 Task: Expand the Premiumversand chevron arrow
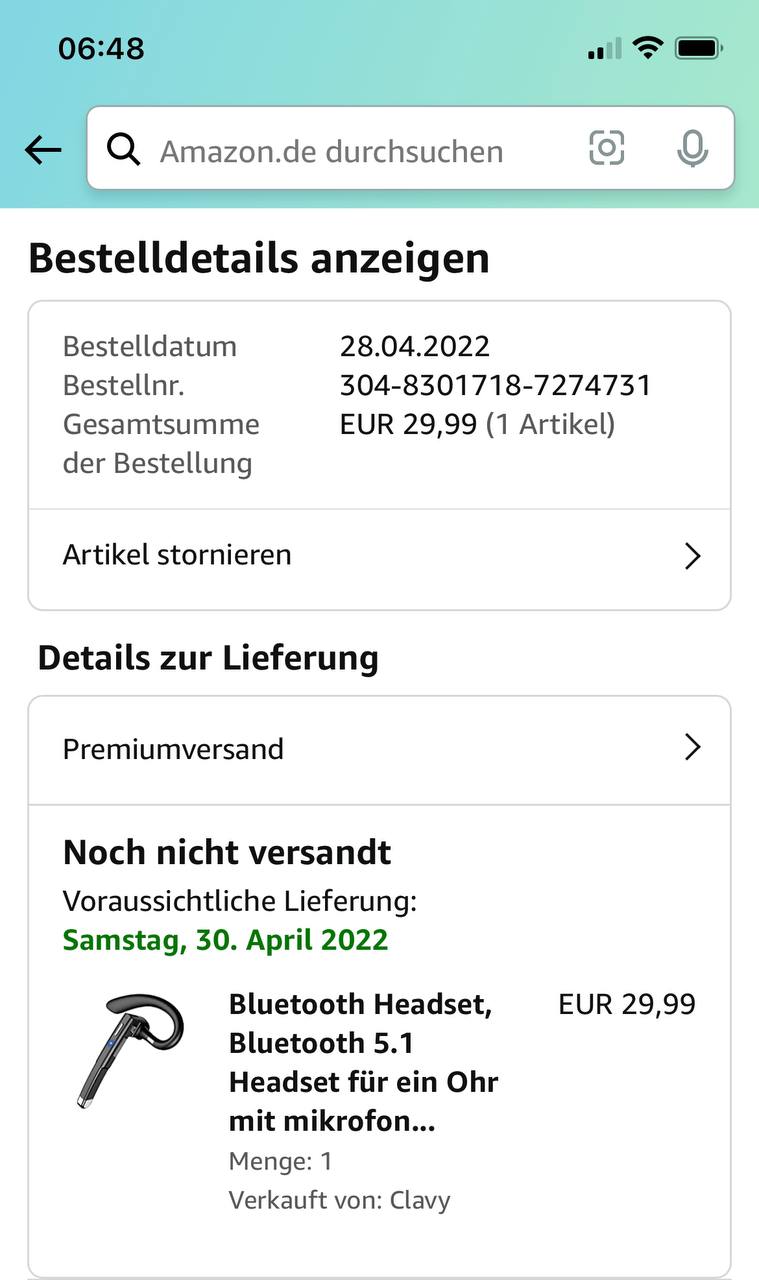[692, 748]
